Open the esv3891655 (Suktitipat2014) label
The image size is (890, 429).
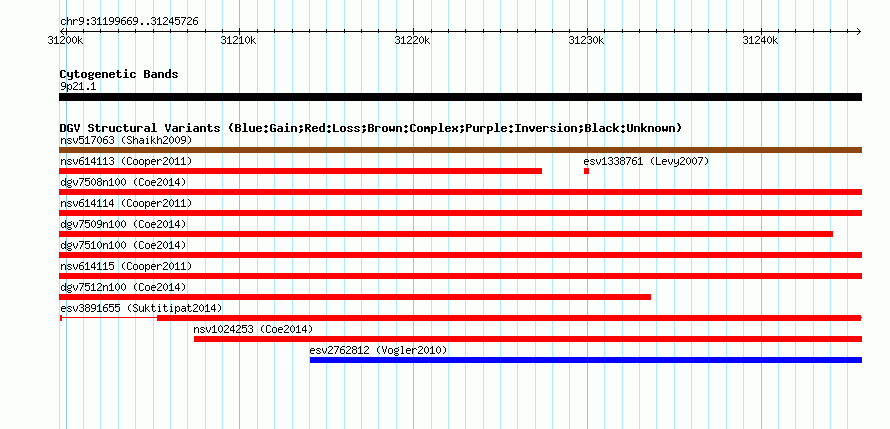point(141,308)
